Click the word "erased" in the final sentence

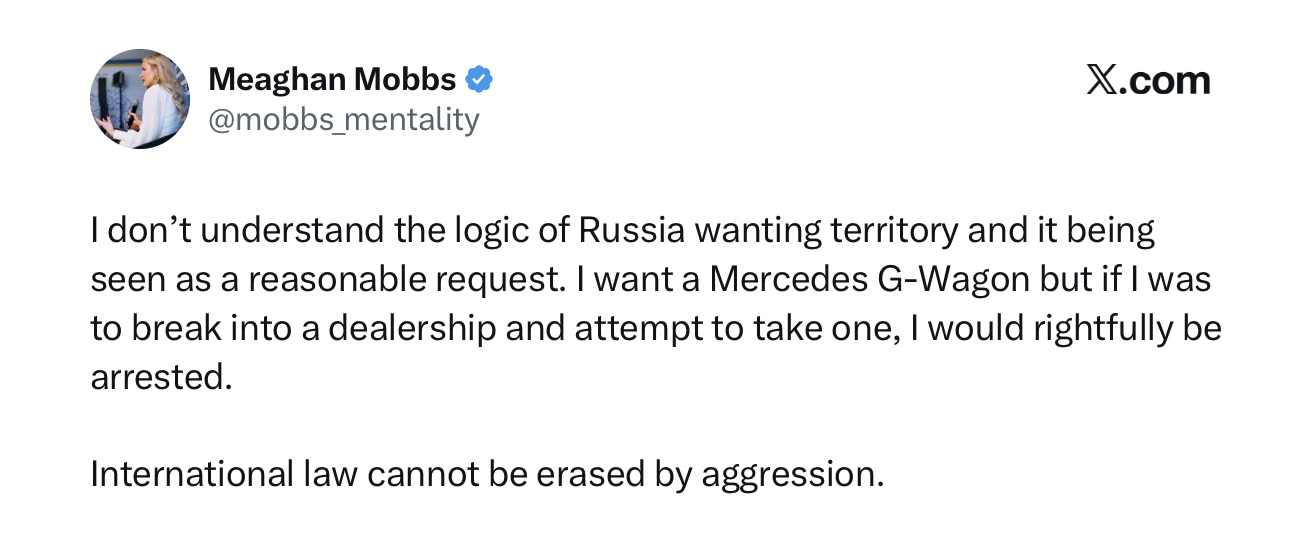point(591,473)
